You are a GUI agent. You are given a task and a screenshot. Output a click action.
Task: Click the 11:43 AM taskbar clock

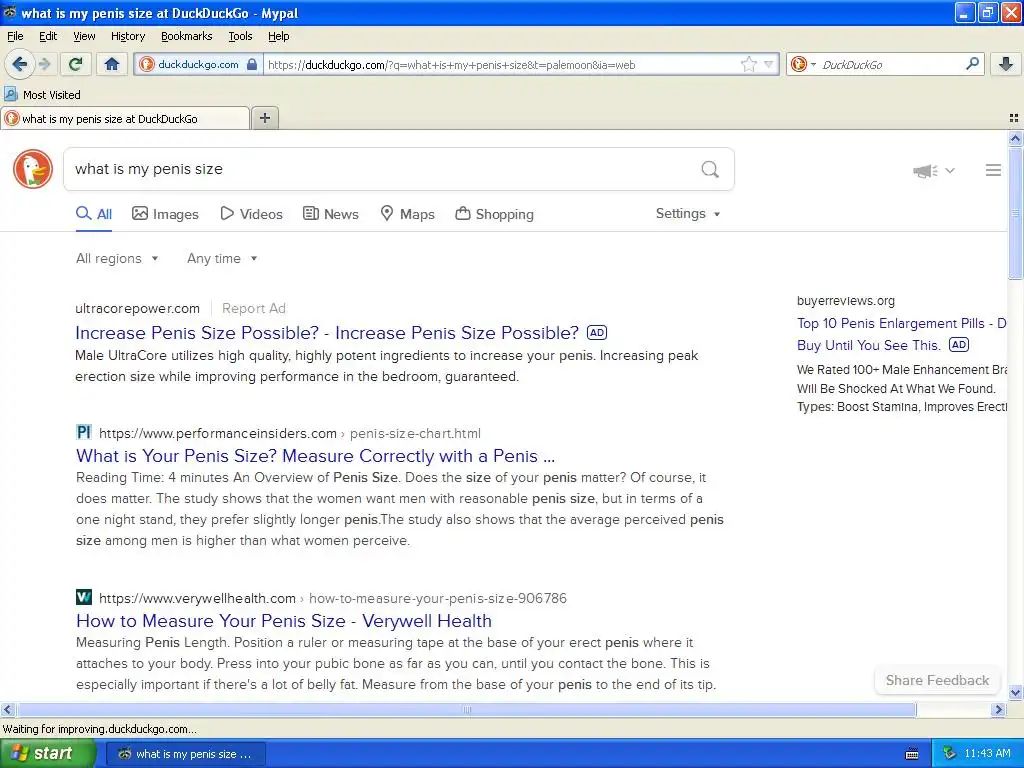coord(987,754)
